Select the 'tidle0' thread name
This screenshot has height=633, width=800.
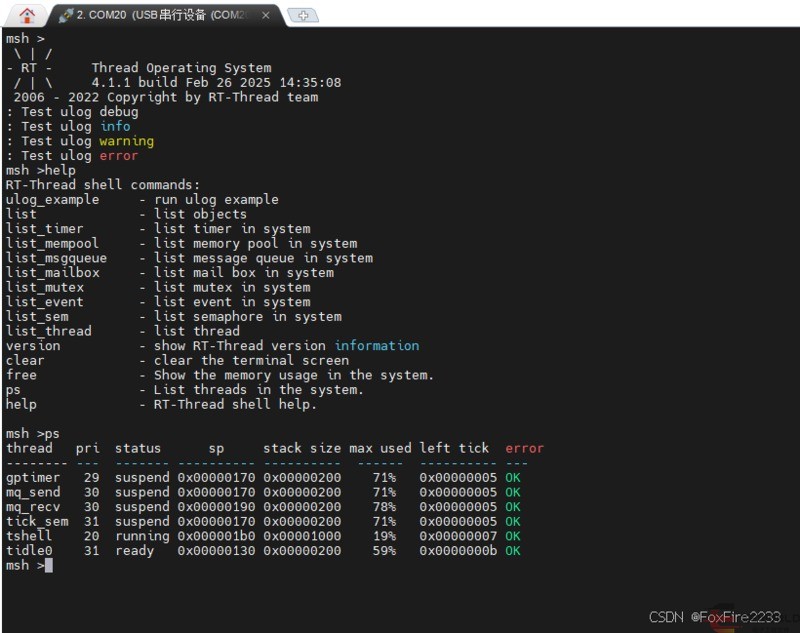(29, 551)
